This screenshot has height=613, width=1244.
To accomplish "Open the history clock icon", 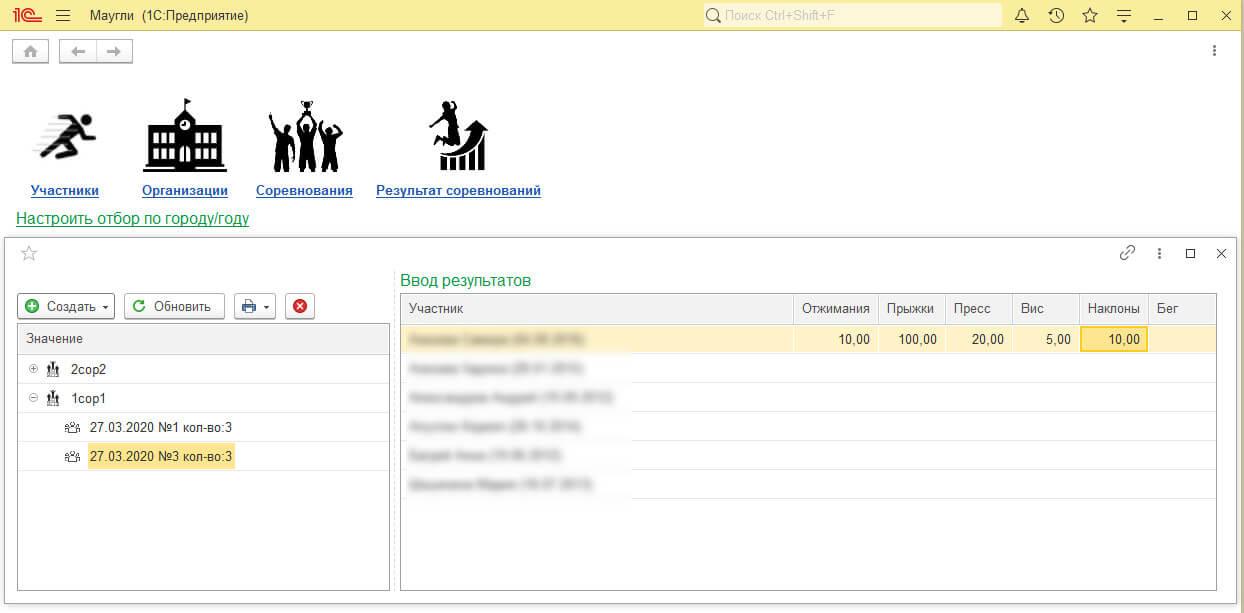I will pos(1056,16).
